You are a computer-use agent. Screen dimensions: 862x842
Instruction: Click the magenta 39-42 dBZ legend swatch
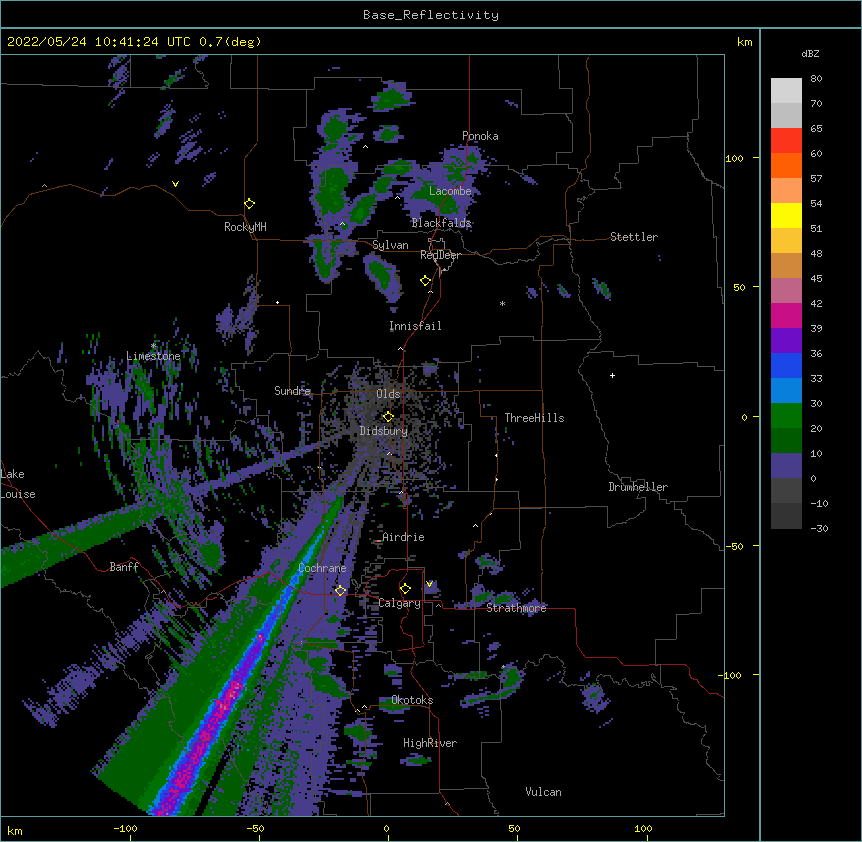[x=786, y=315]
